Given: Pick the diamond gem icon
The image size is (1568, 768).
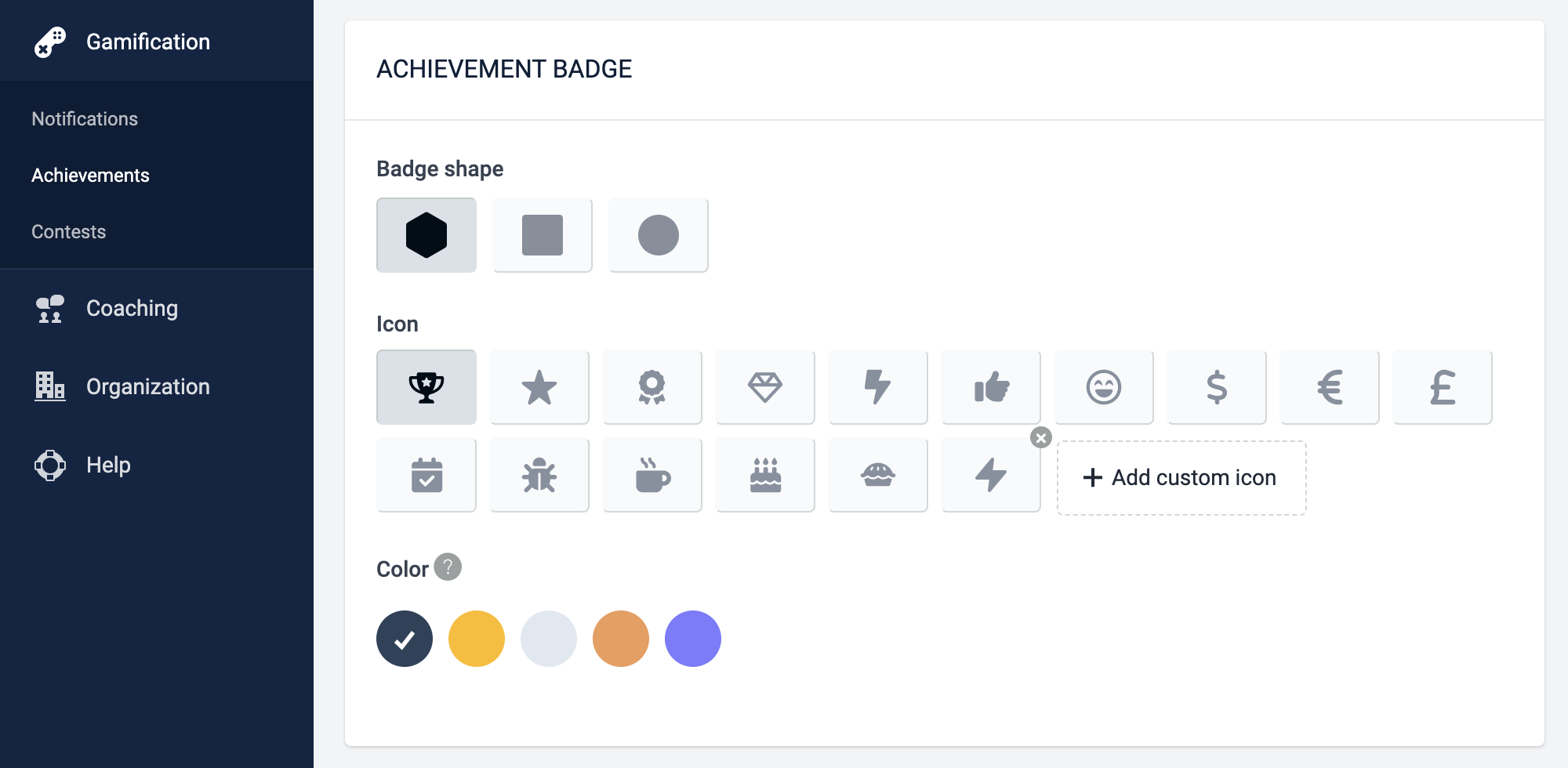Looking at the screenshot, I should tap(765, 387).
